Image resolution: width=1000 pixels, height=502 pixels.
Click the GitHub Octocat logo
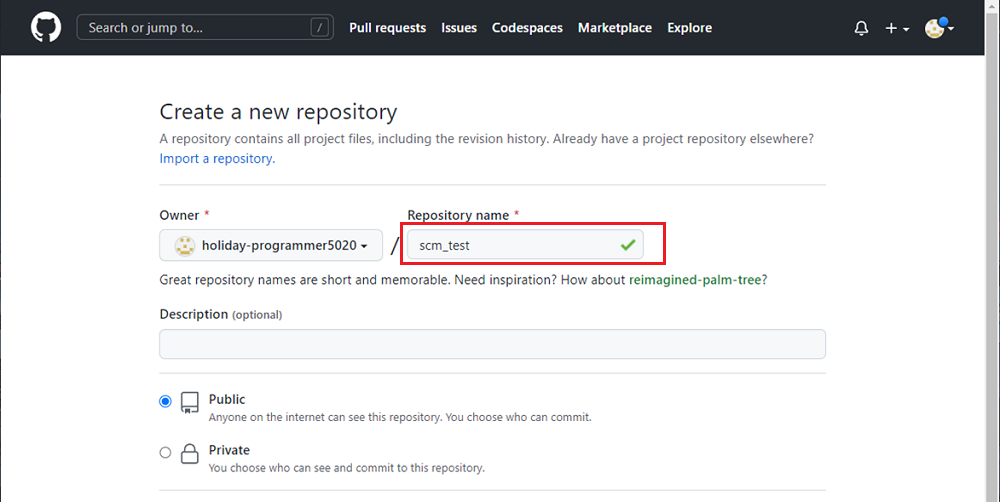[x=46, y=27]
